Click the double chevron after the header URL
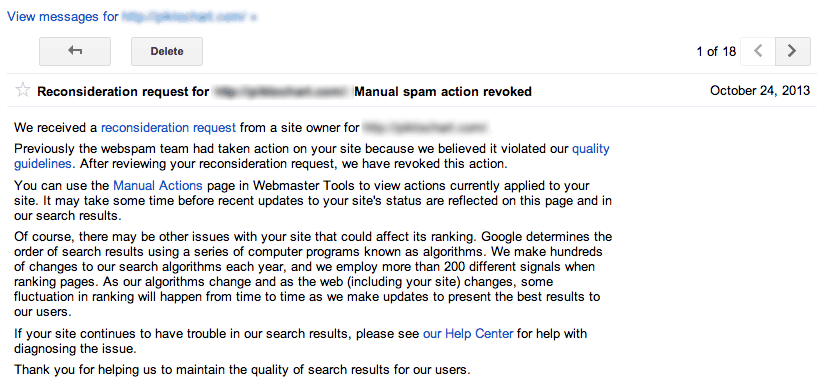Image resolution: width=825 pixels, height=386 pixels. click(254, 18)
